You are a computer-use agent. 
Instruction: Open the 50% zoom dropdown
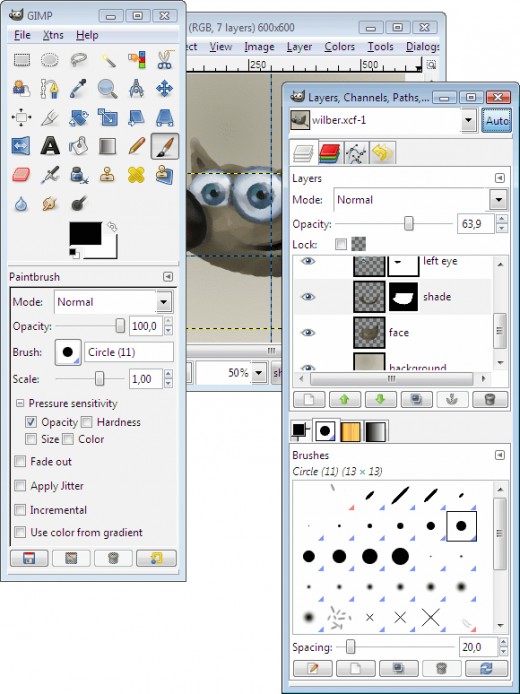pyautogui.click(x=258, y=373)
